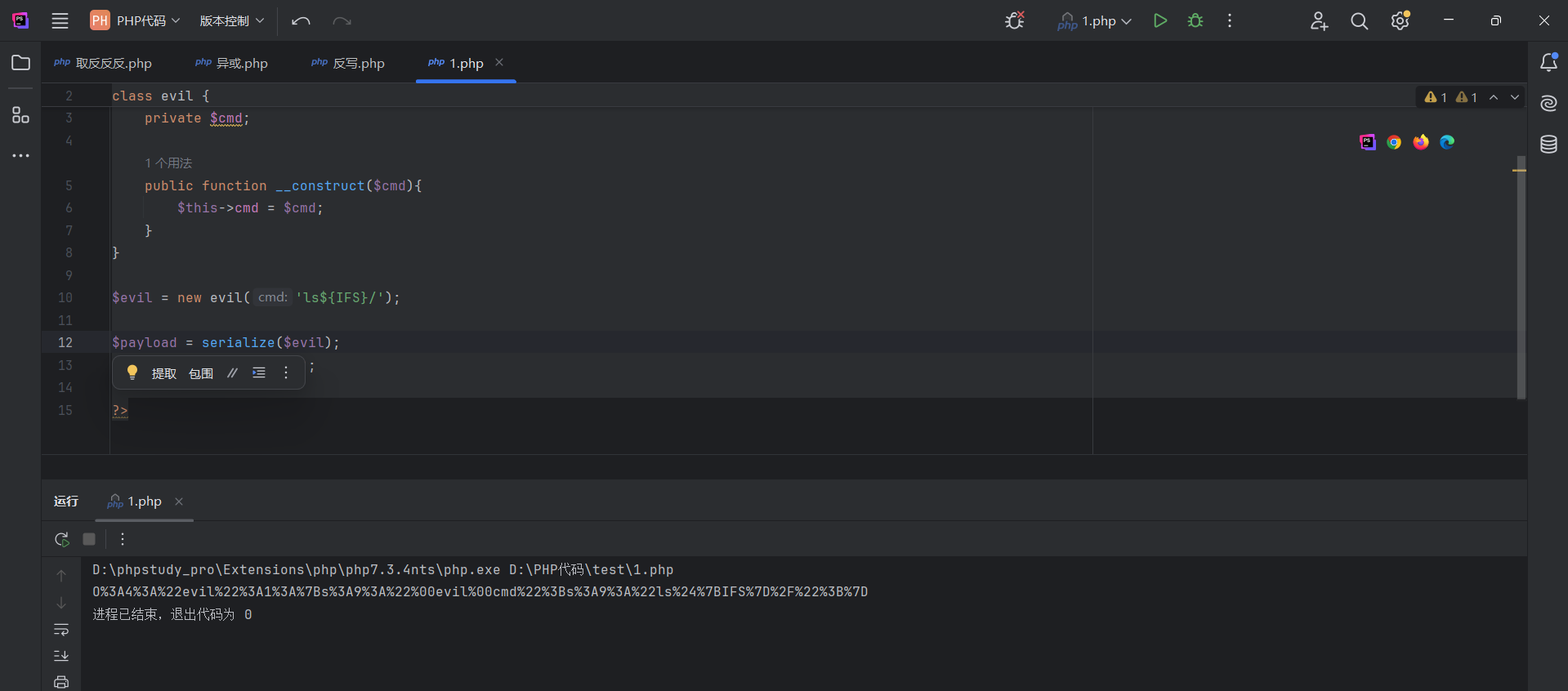Open page in Firefox browser
1568x691 pixels.
(x=1421, y=142)
